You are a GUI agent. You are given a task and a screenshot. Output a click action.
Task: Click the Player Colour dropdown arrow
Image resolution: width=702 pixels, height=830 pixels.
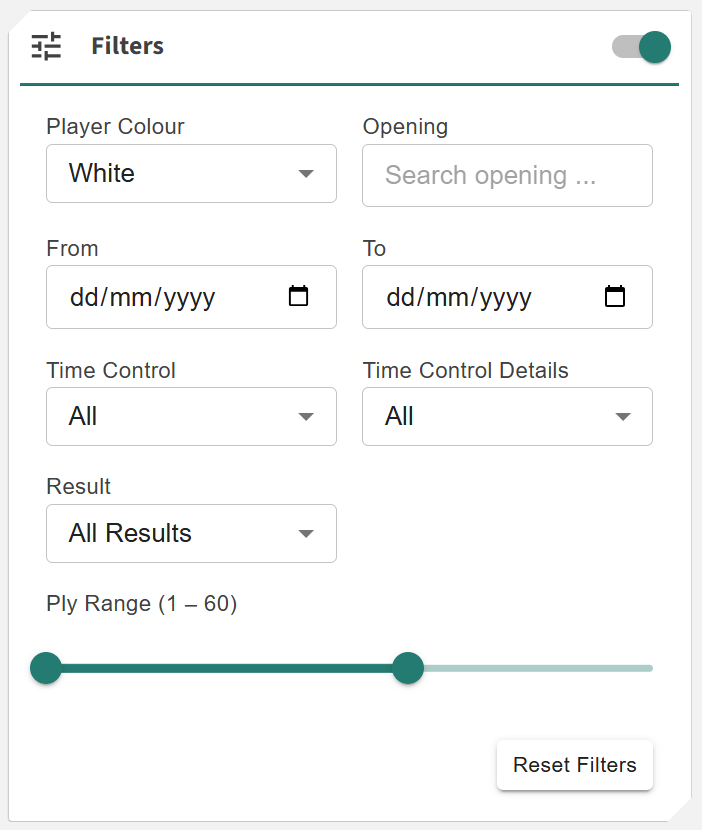[x=306, y=174]
